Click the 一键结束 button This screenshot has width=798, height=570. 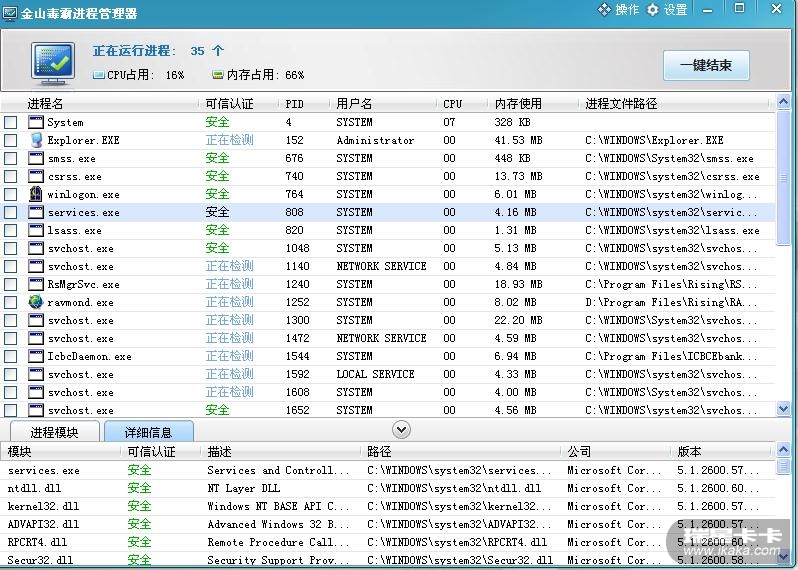pos(706,65)
